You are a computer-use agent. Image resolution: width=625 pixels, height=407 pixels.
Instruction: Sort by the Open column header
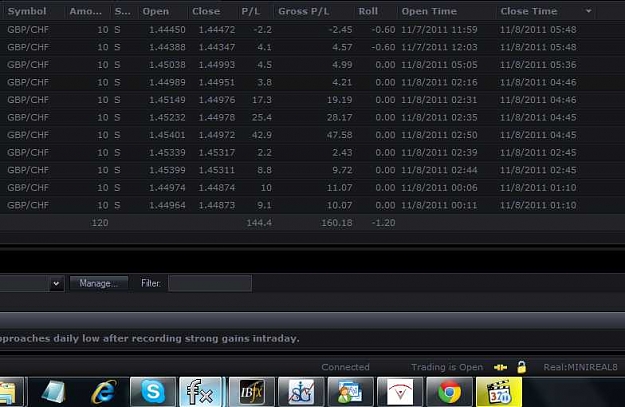pos(156,11)
